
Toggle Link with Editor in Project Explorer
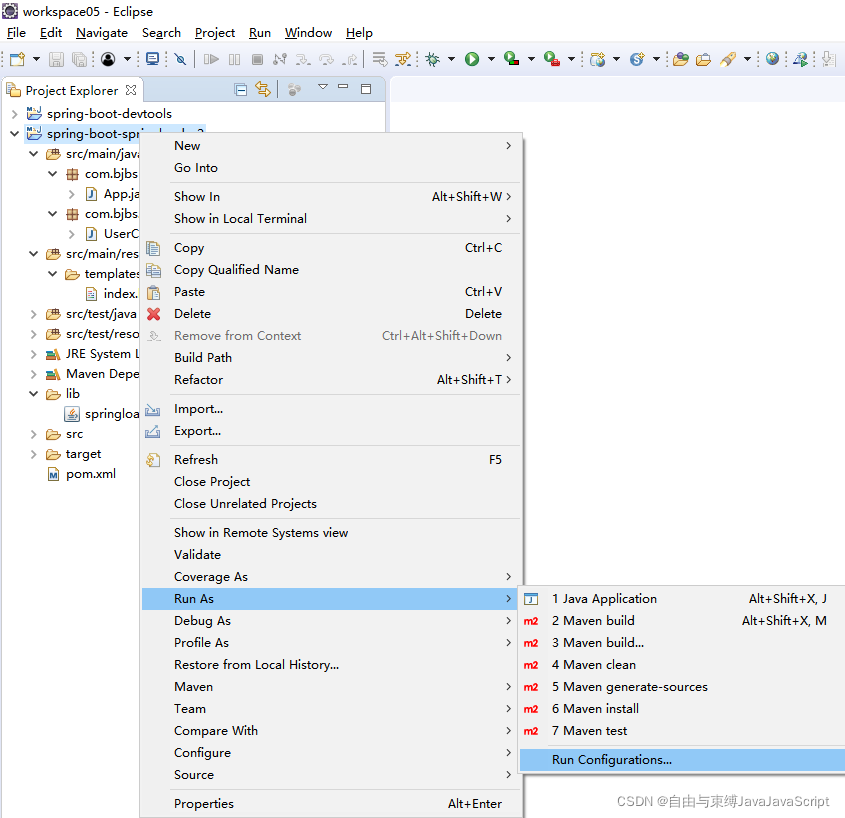[263, 89]
